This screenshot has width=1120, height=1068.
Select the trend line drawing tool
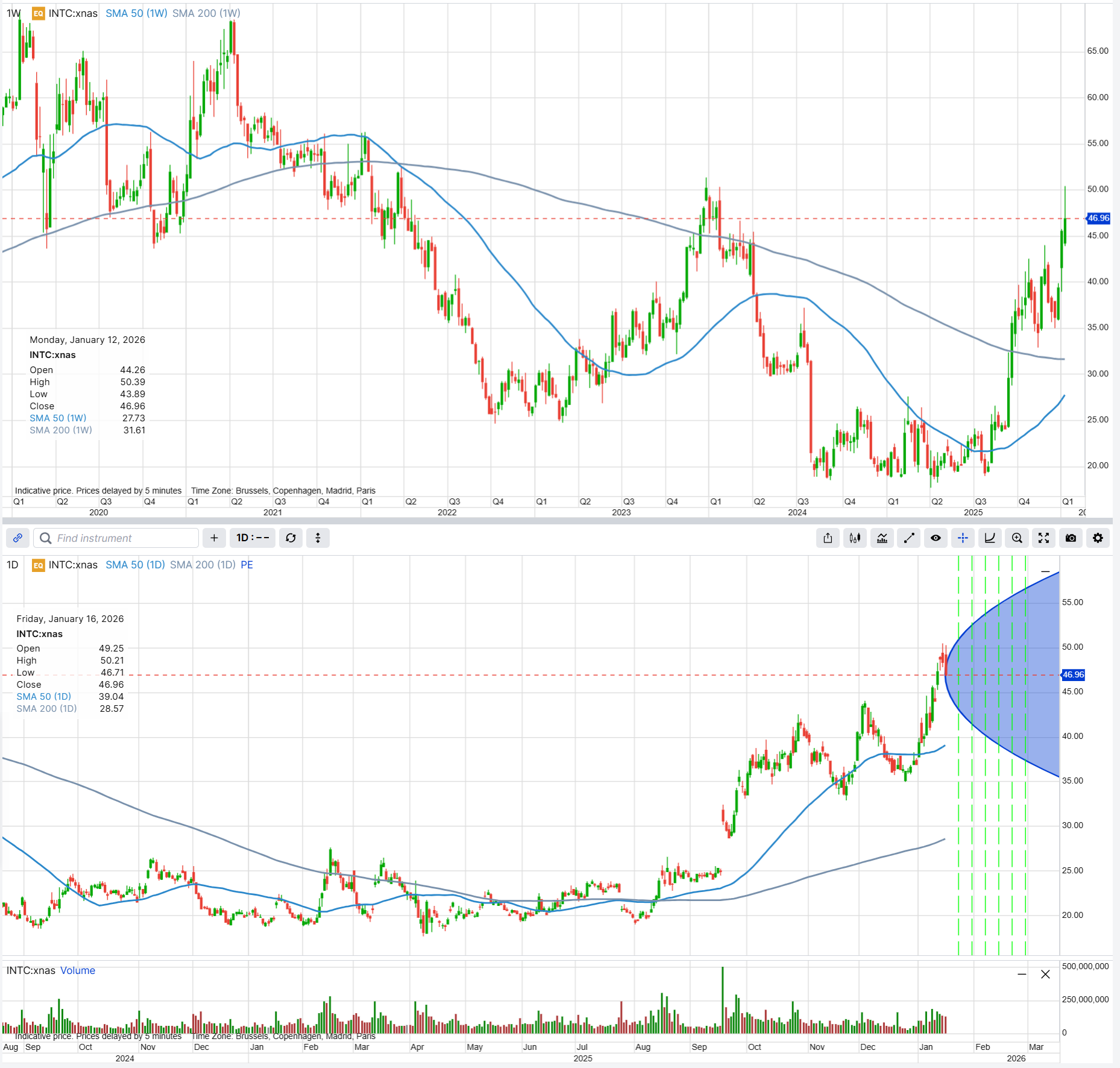(909, 538)
